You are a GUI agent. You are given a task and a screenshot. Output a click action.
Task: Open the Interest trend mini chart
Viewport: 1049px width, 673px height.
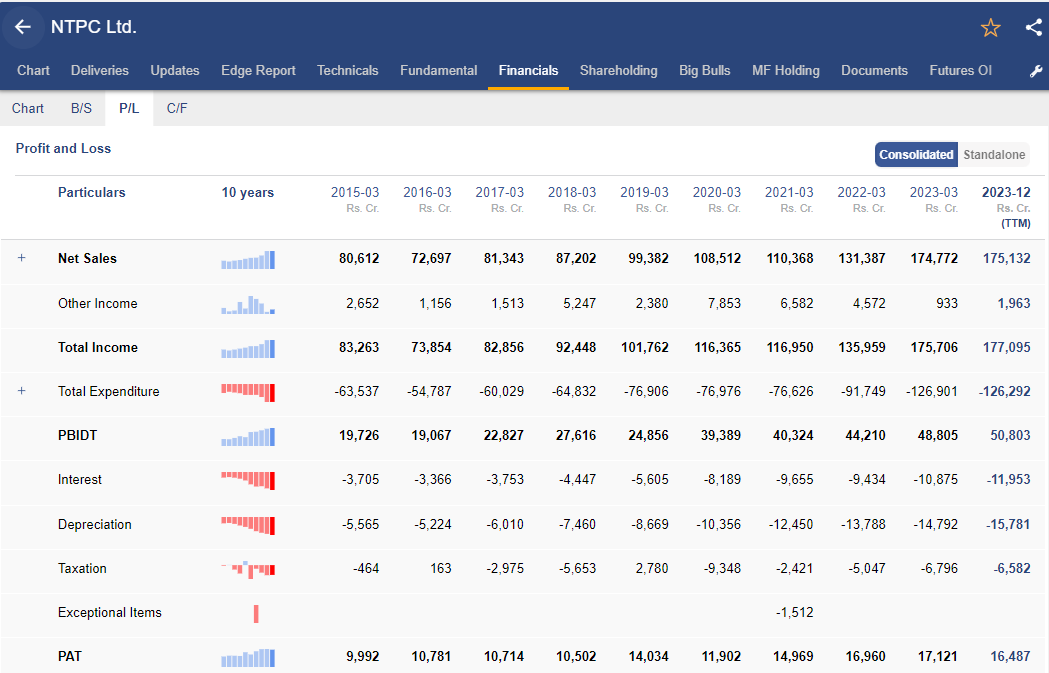click(x=248, y=481)
